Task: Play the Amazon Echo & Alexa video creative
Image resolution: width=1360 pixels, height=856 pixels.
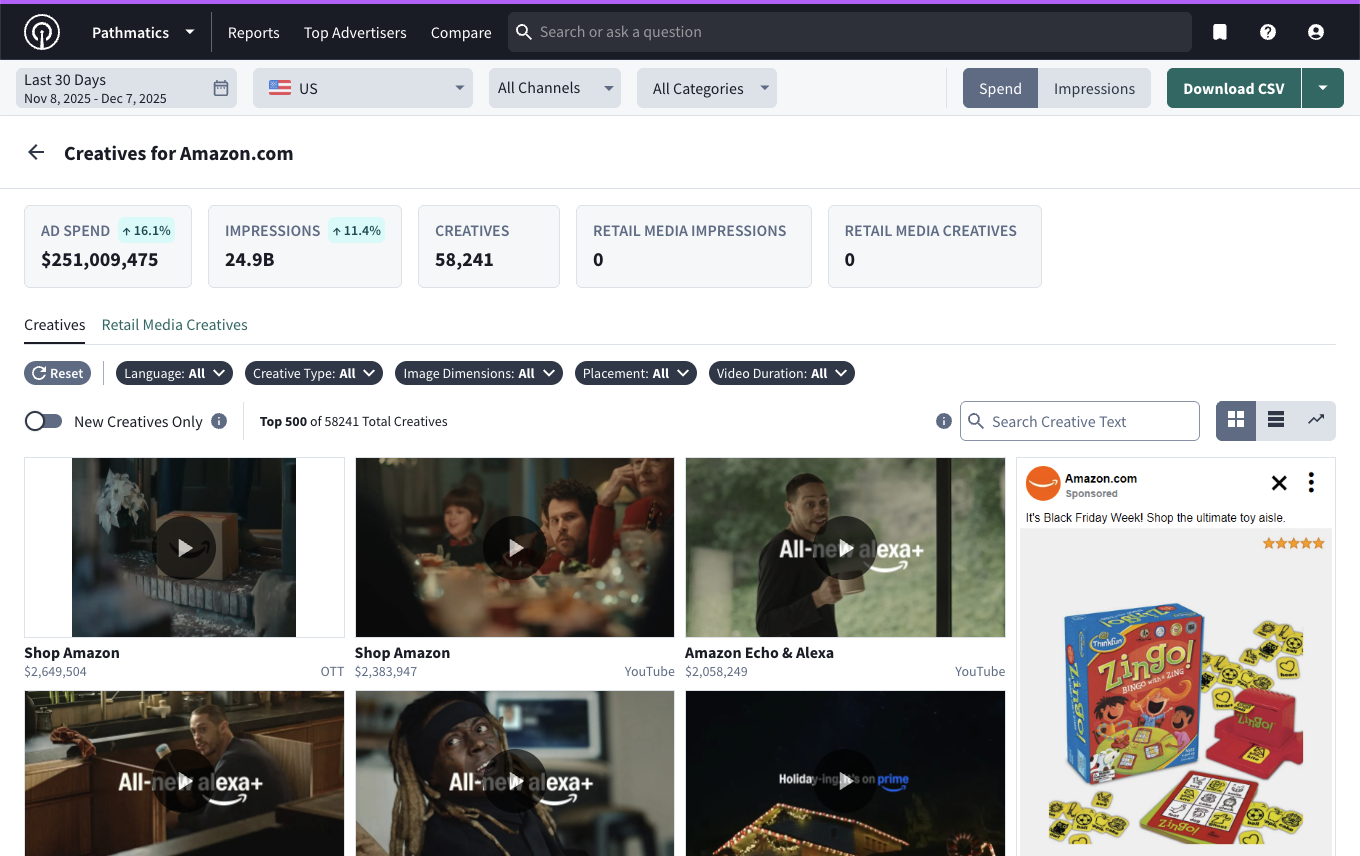Action: (x=846, y=548)
